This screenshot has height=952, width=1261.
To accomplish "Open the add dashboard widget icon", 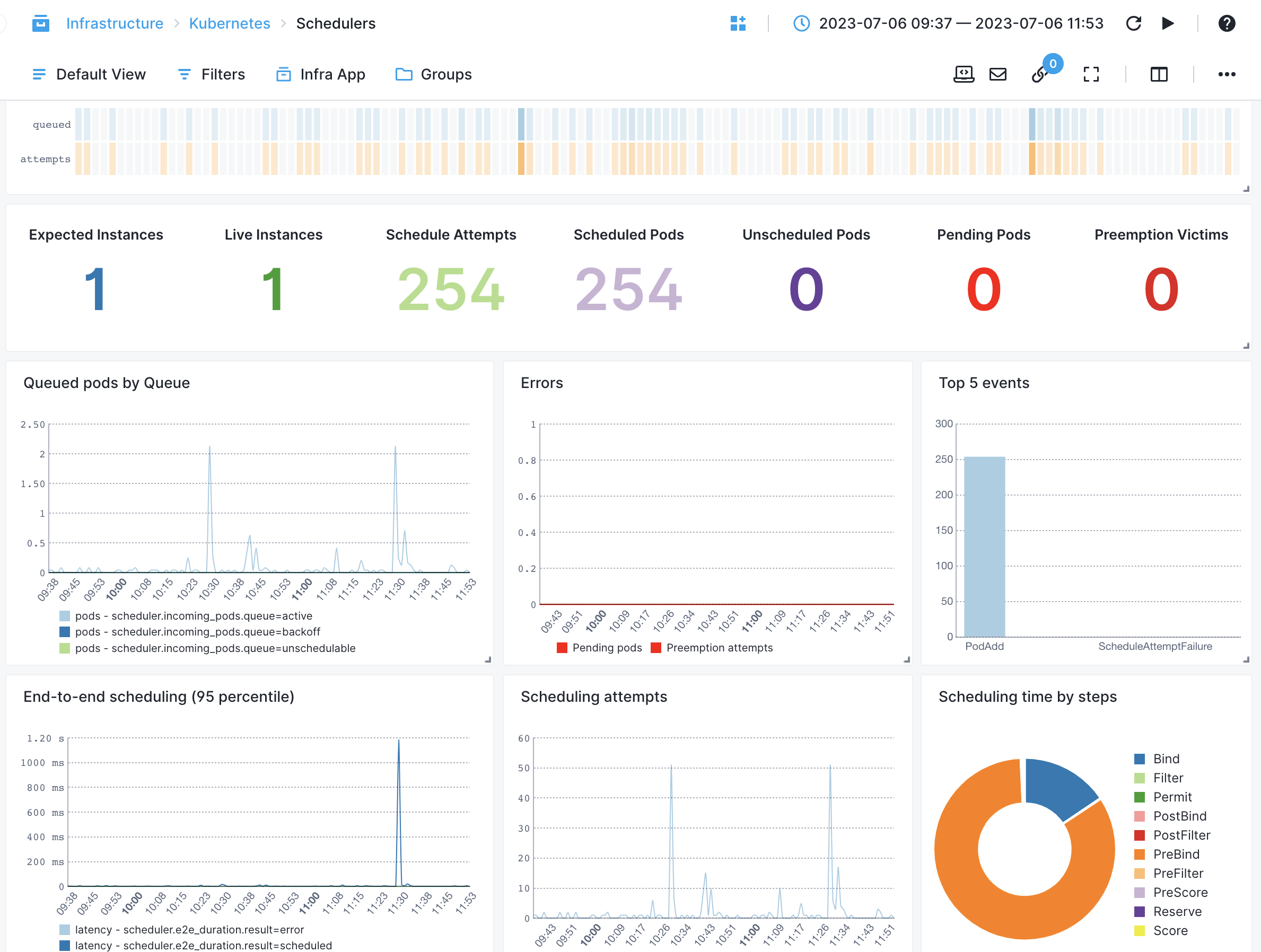I will click(738, 23).
